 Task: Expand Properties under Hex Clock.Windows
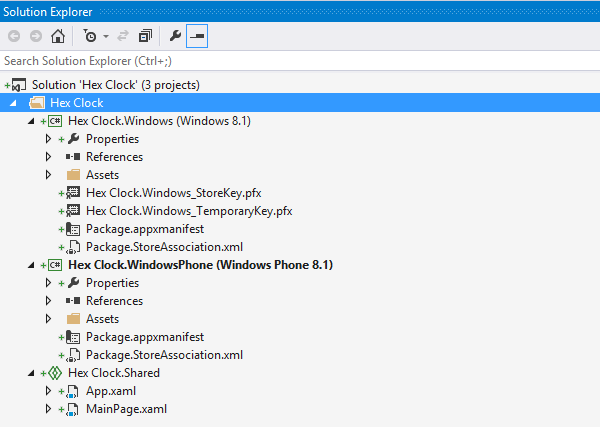[48, 139]
